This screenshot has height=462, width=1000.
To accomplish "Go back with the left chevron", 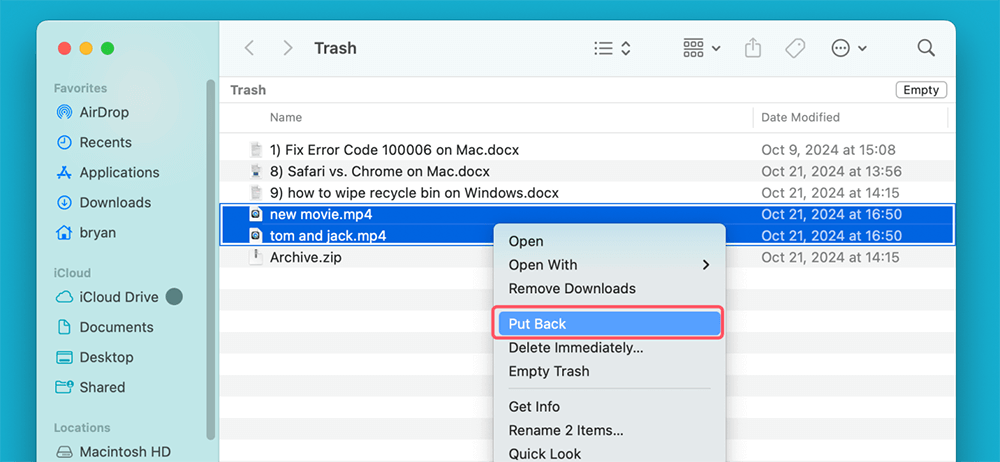I will point(249,48).
